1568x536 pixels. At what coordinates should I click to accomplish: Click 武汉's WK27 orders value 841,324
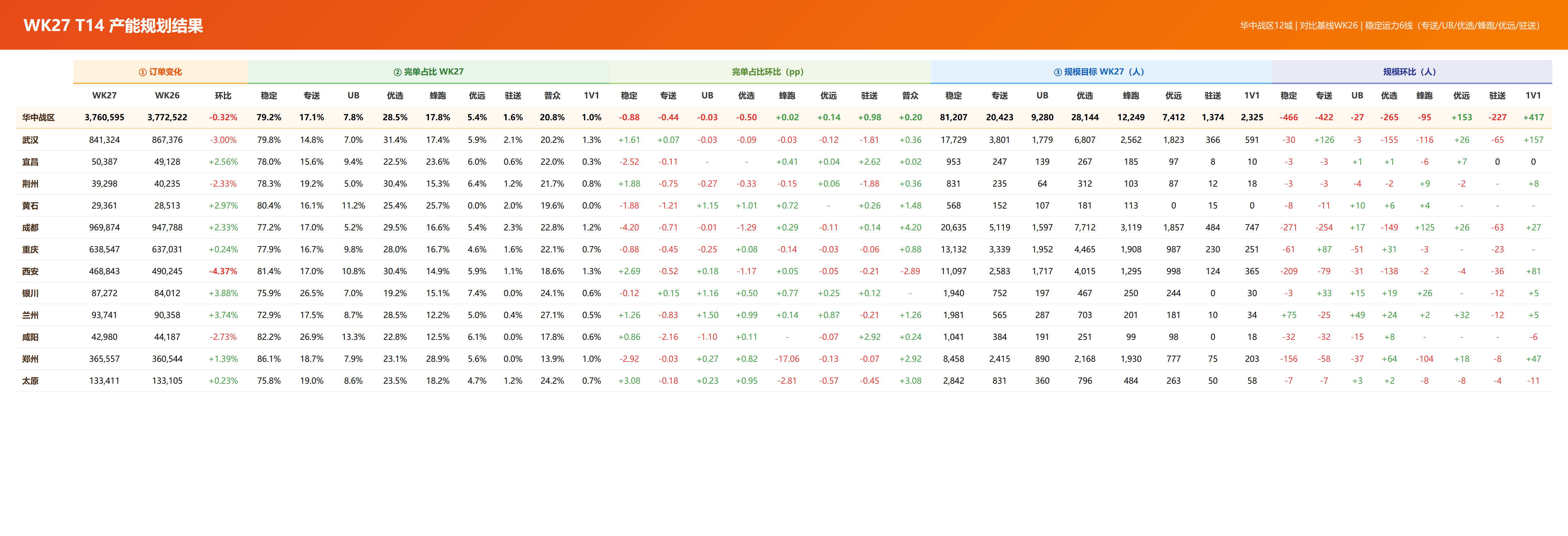click(105, 140)
